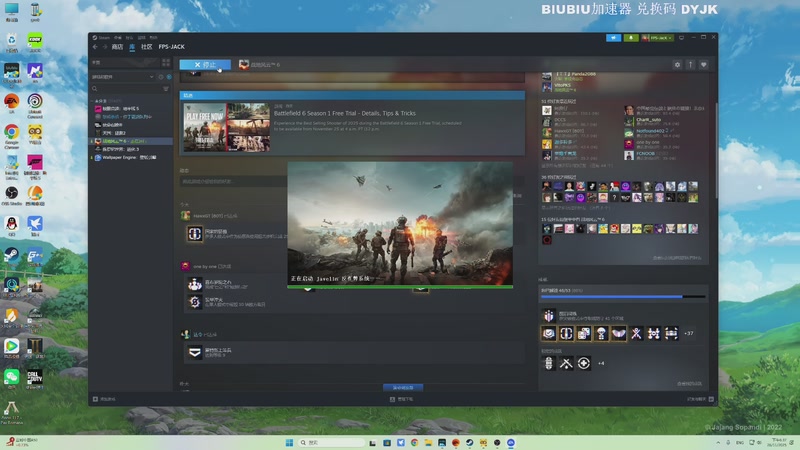This screenshot has height=450, width=800.
Task: Open the Steam menu in title bar
Action: point(102,37)
